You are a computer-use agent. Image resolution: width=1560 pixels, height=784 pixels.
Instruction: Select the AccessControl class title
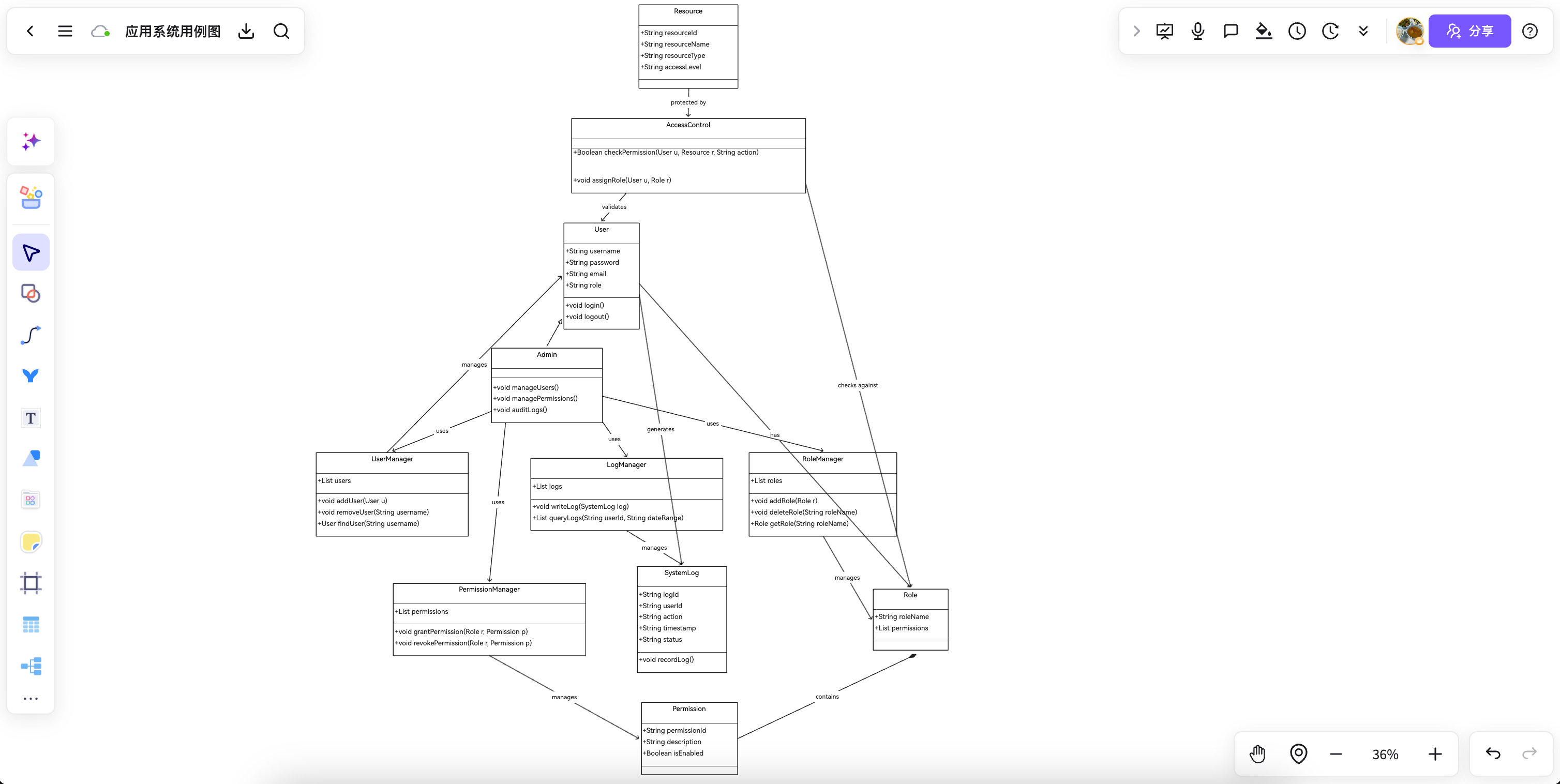click(x=688, y=125)
